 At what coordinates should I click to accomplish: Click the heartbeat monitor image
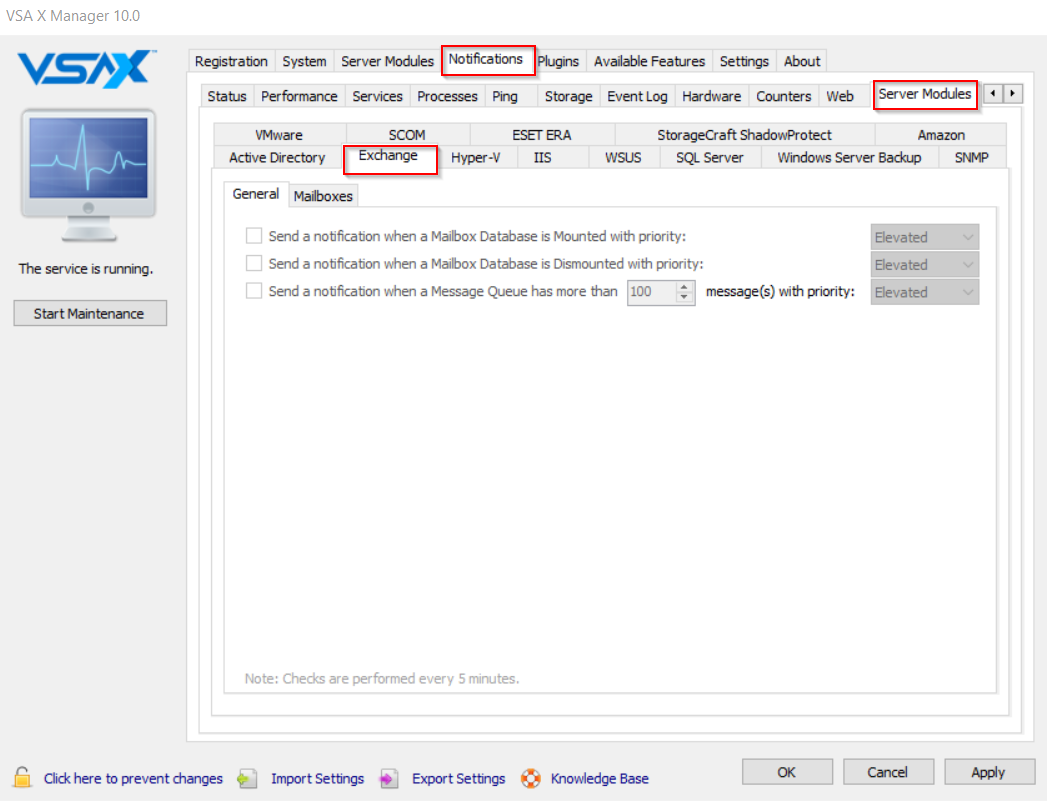88,175
